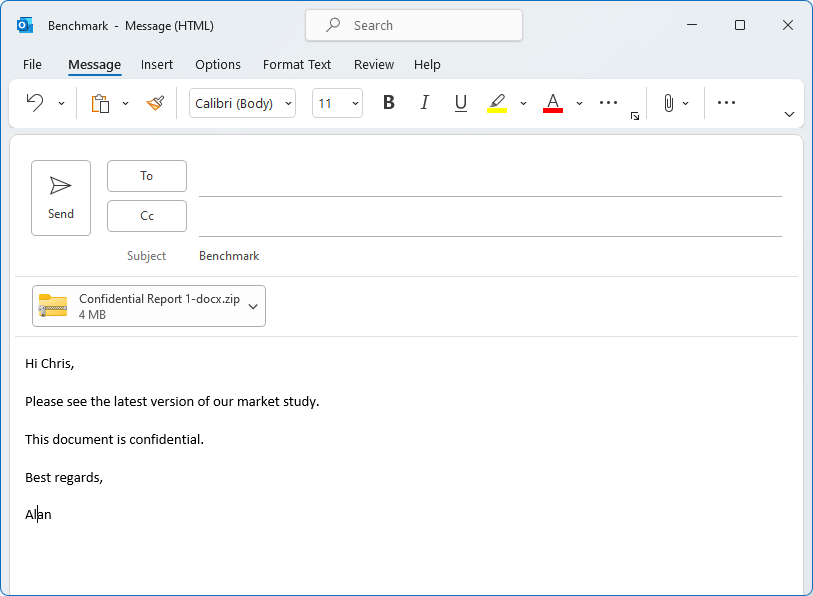This screenshot has width=813, height=596.
Task: Apply yellow text highlight color
Action: (497, 103)
